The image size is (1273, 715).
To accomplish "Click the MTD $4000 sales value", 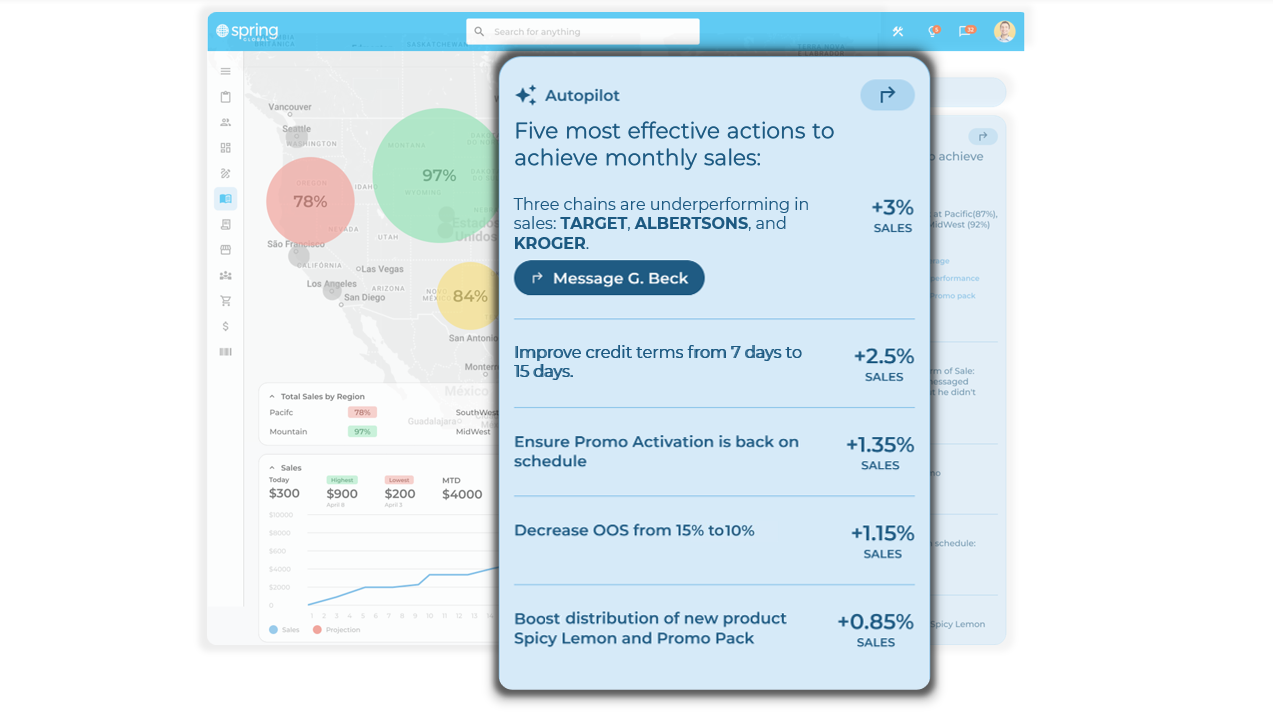I will [x=462, y=494].
